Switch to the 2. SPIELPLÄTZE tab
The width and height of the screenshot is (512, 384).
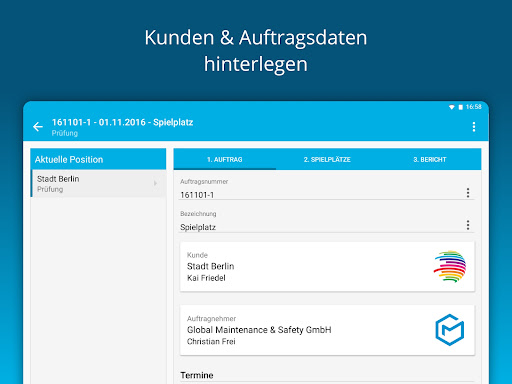pos(327,159)
